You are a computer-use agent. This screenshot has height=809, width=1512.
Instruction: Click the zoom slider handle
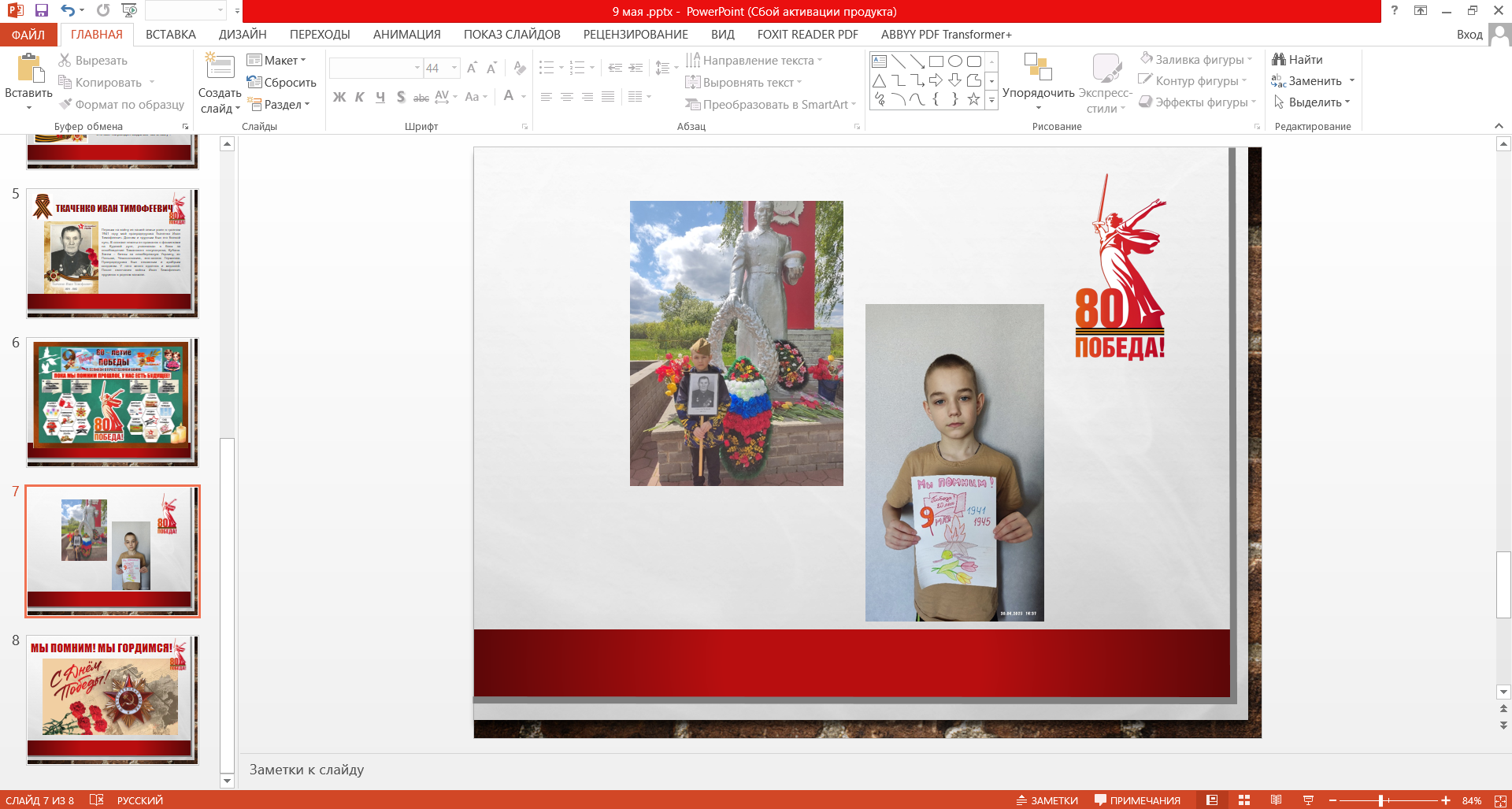(1381, 800)
